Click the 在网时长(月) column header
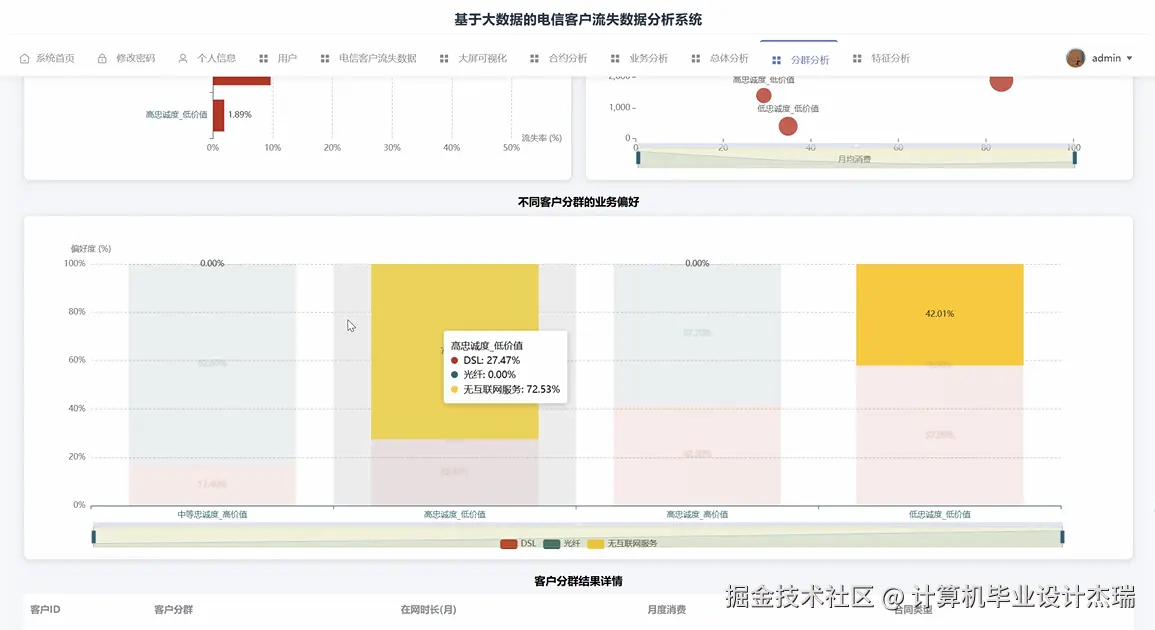 click(x=428, y=609)
